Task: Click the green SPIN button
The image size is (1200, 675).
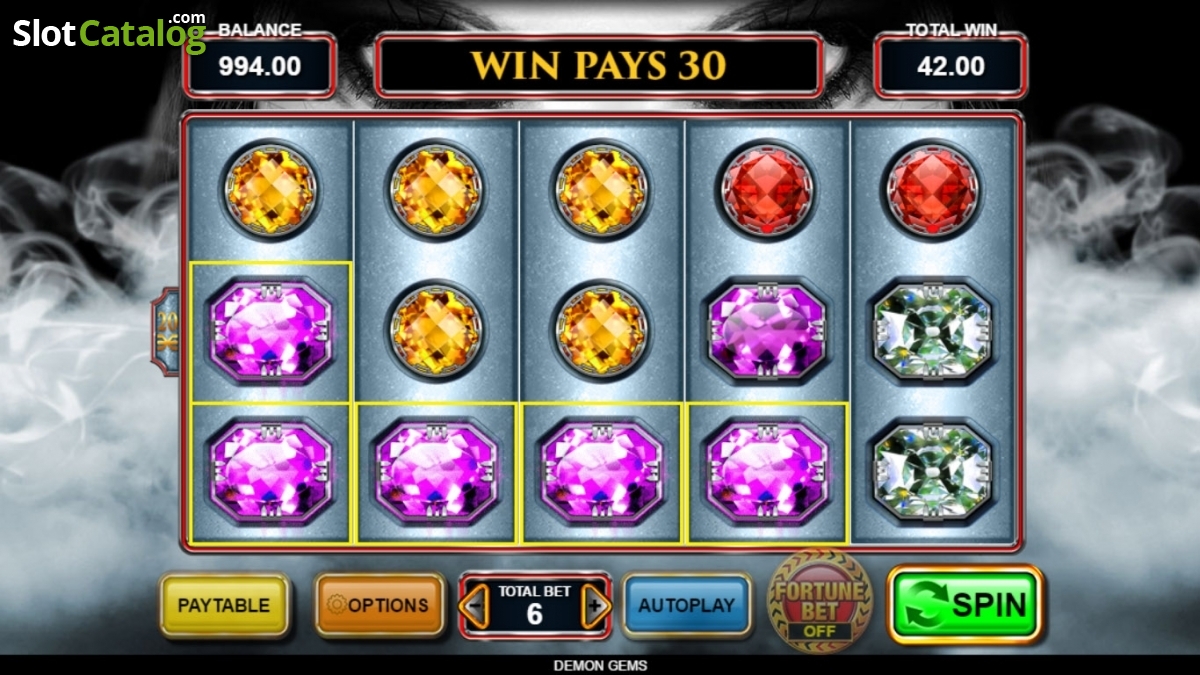Action: (x=965, y=604)
